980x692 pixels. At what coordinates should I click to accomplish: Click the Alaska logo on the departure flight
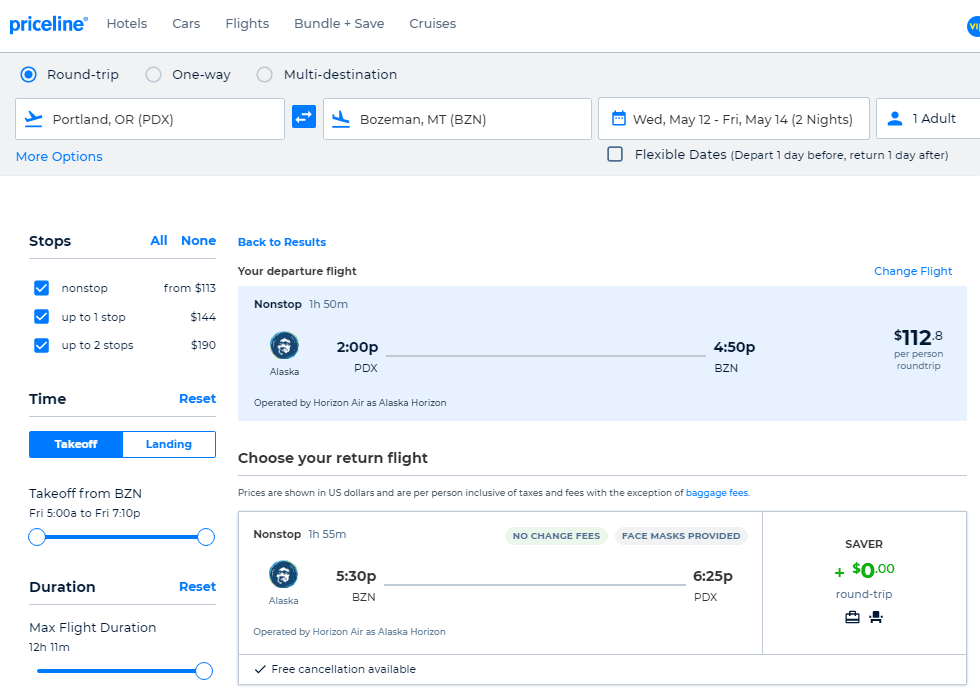pos(284,345)
